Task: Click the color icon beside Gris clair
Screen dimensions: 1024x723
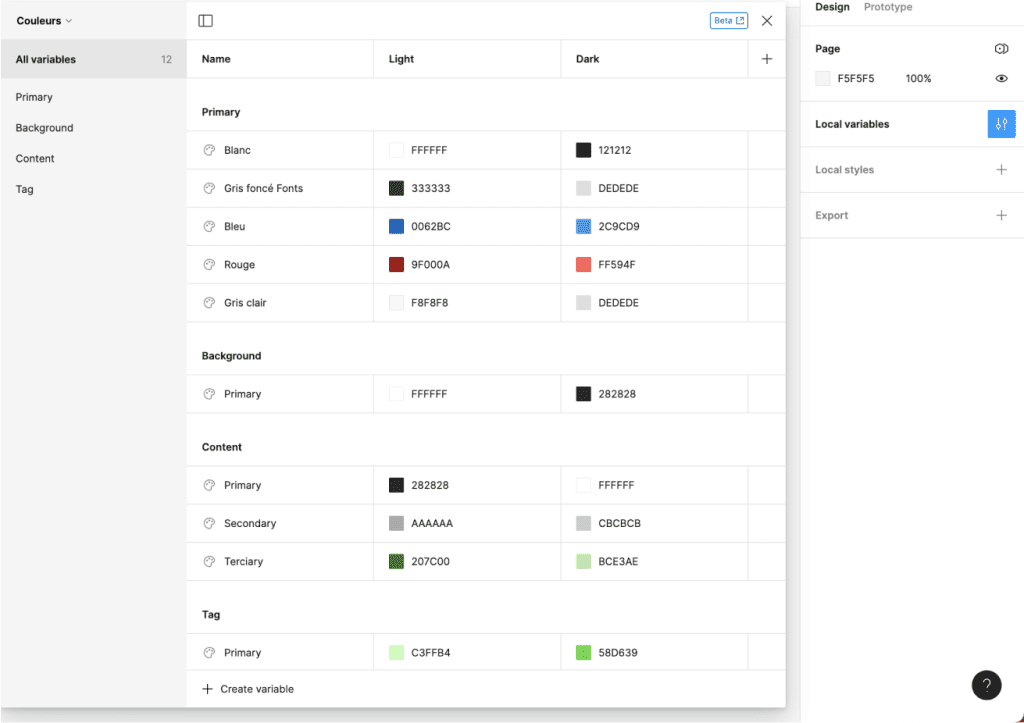Action: pyautogui.click(x=209, y=302)
